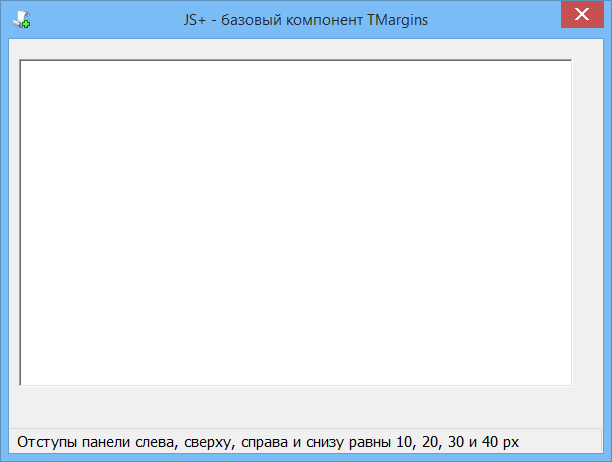Close the TMargins window
Image resolution: width=612 pixels, height=462 pixels.
582,14
